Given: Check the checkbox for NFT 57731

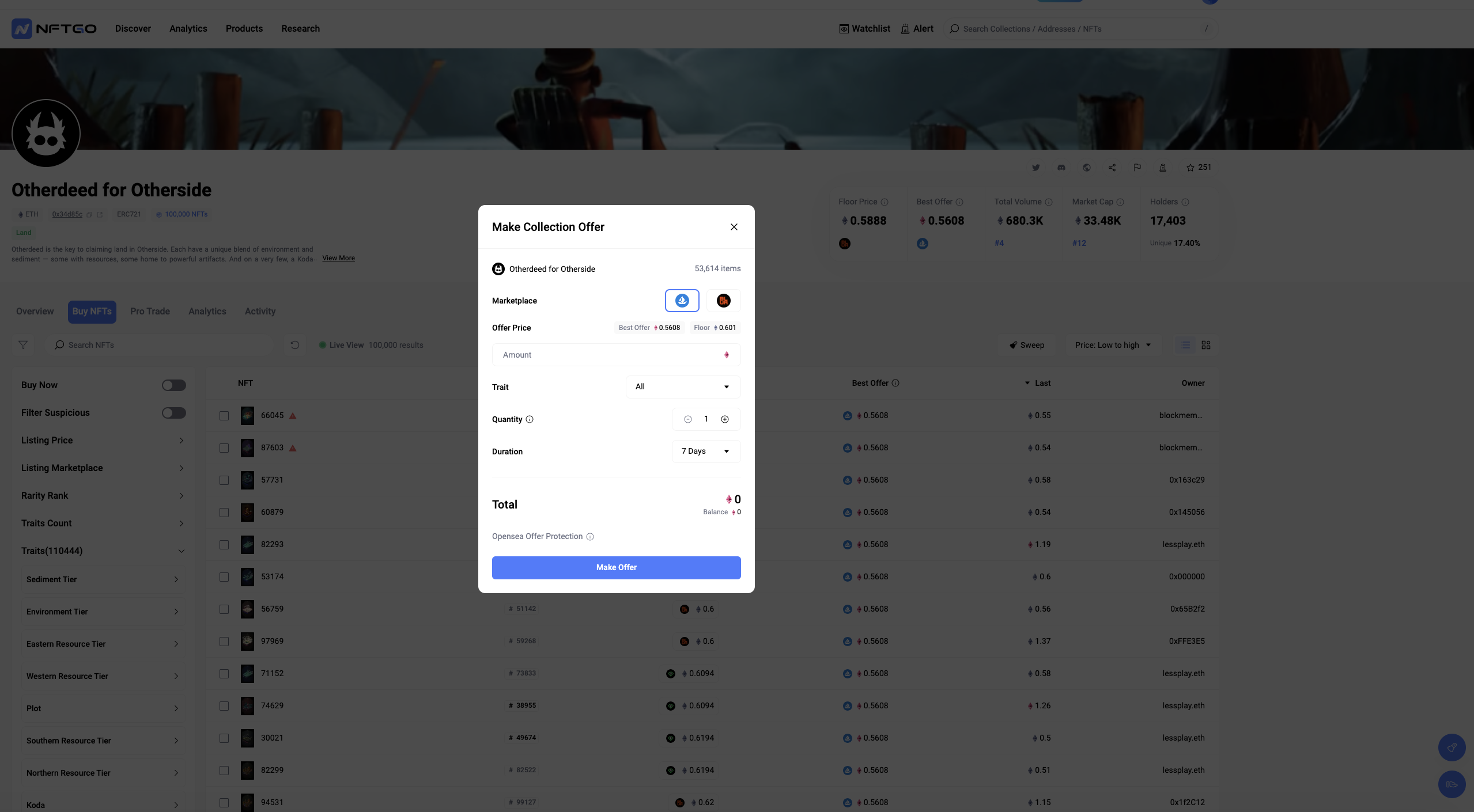Looking at the screenshot, I should pos(224,480).
